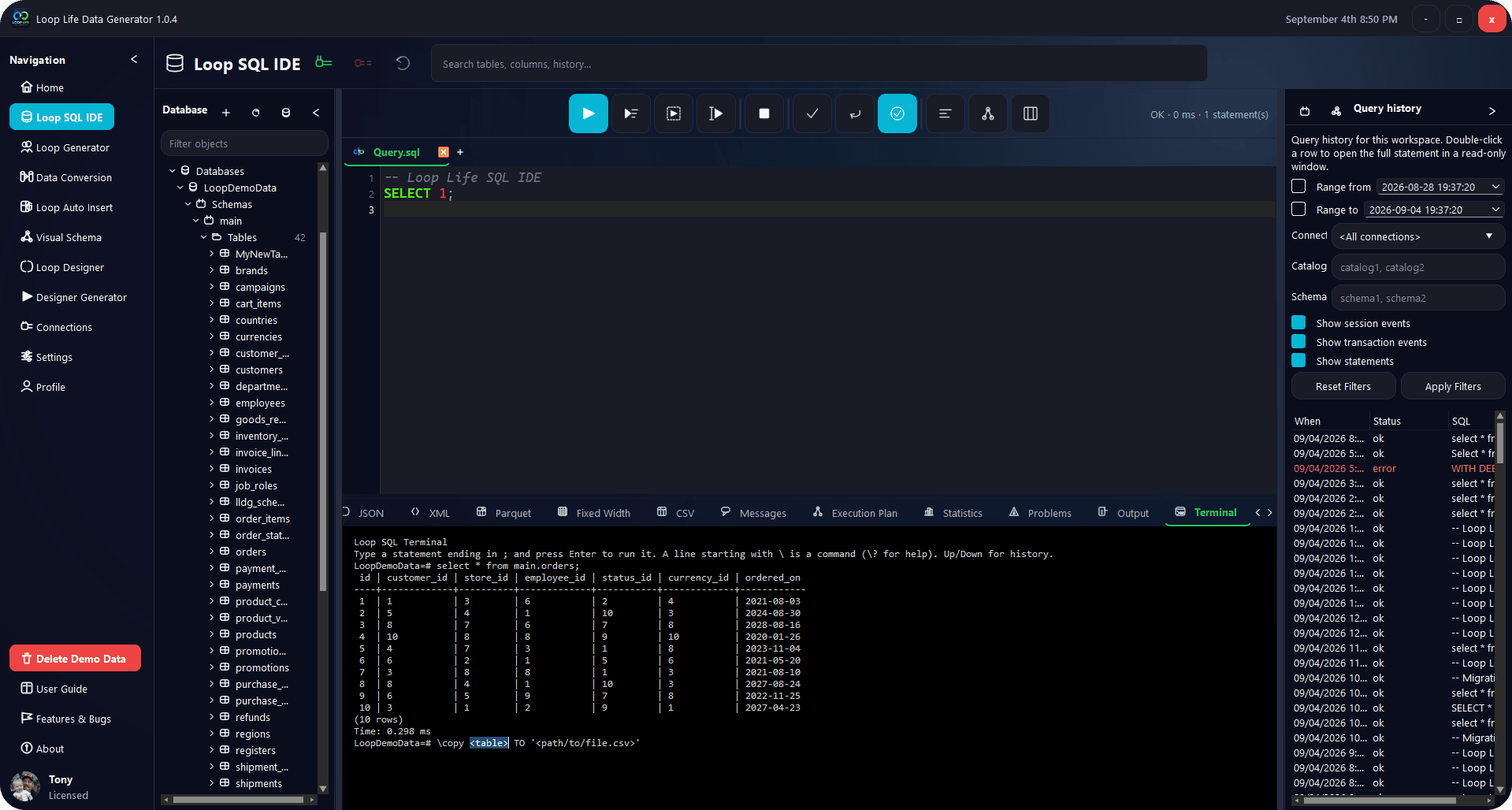Open Features & Bugs
Viewport: 1512px width, 810px height.
(x=65, y=719)
